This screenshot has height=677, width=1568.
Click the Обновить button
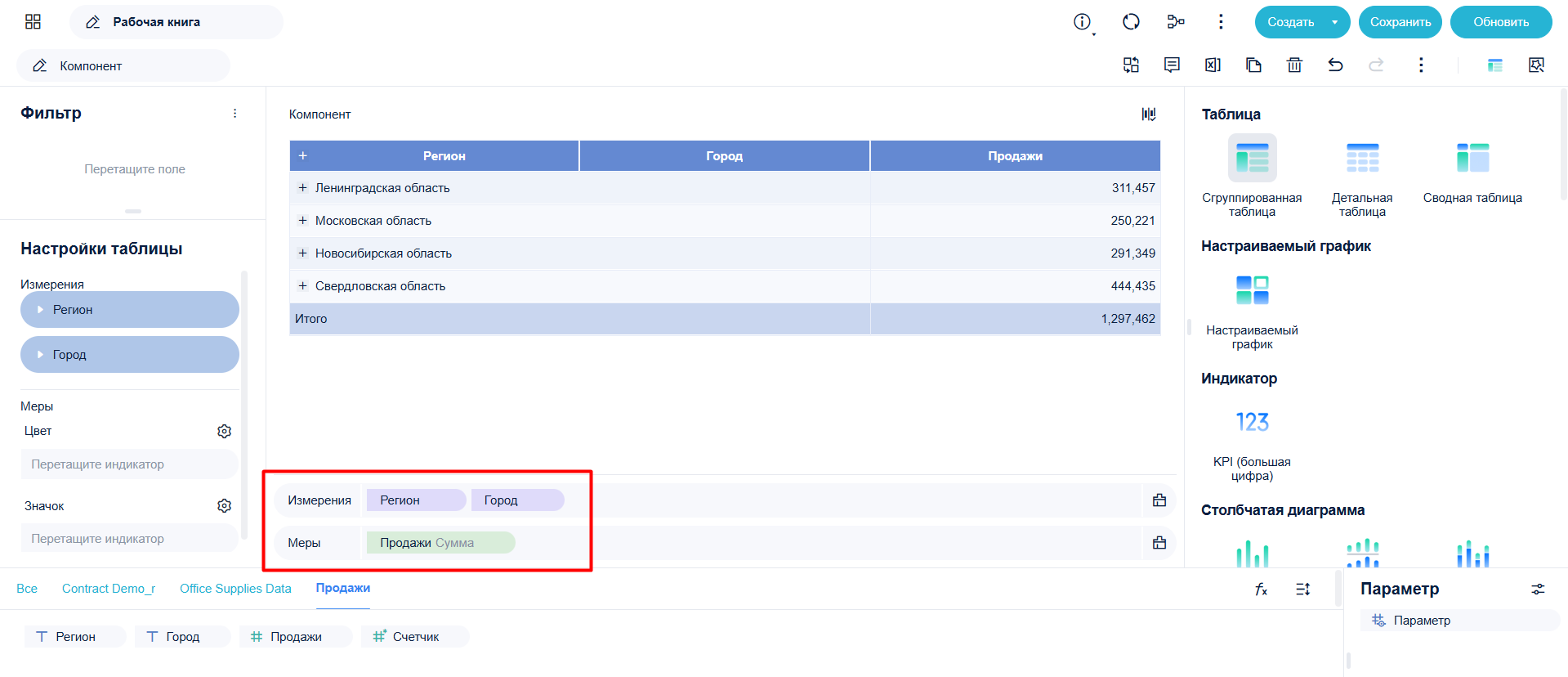coord(1501,22)
